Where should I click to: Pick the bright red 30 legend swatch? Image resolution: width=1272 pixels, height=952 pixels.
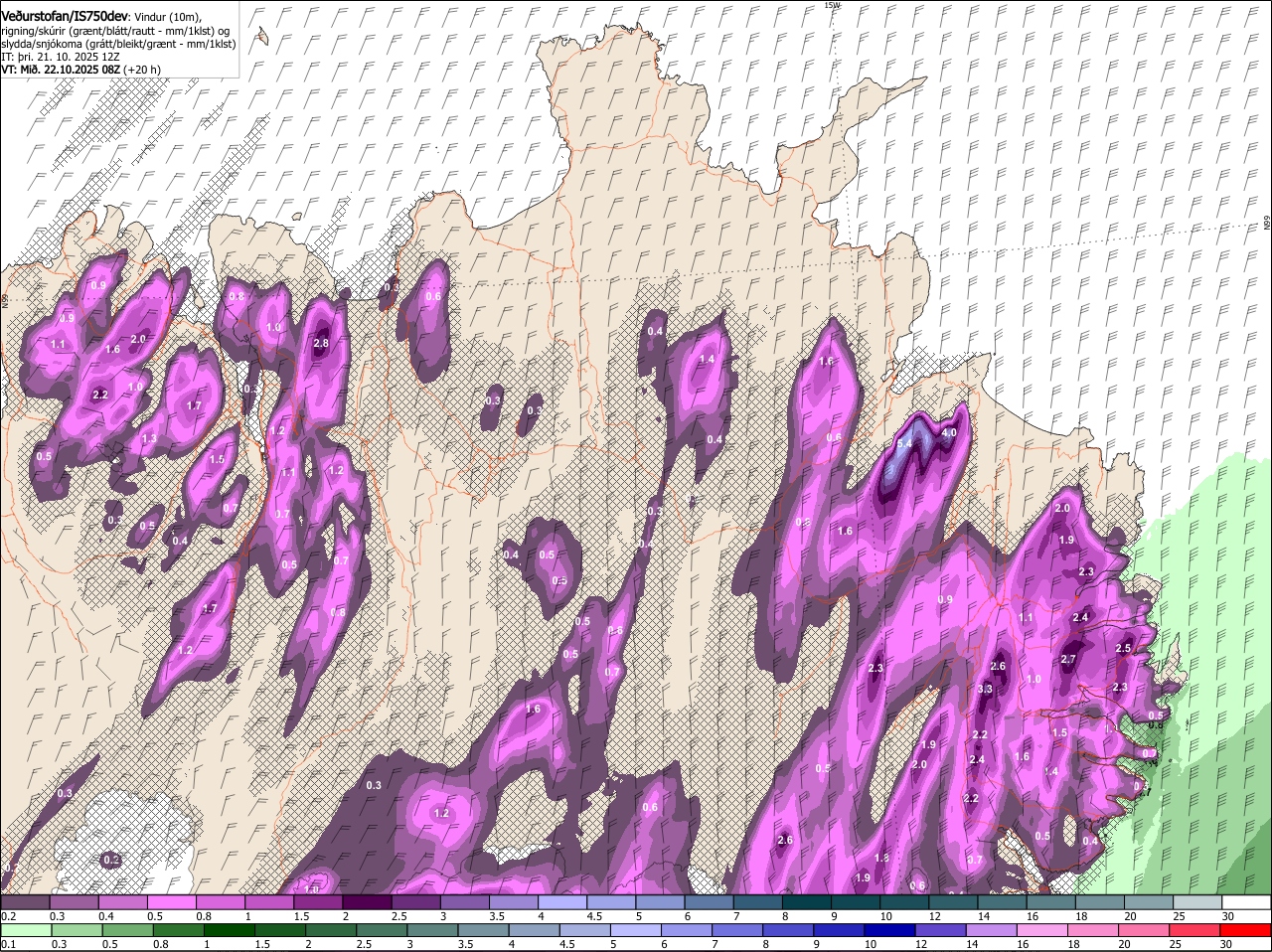[x=1245, y=930]
